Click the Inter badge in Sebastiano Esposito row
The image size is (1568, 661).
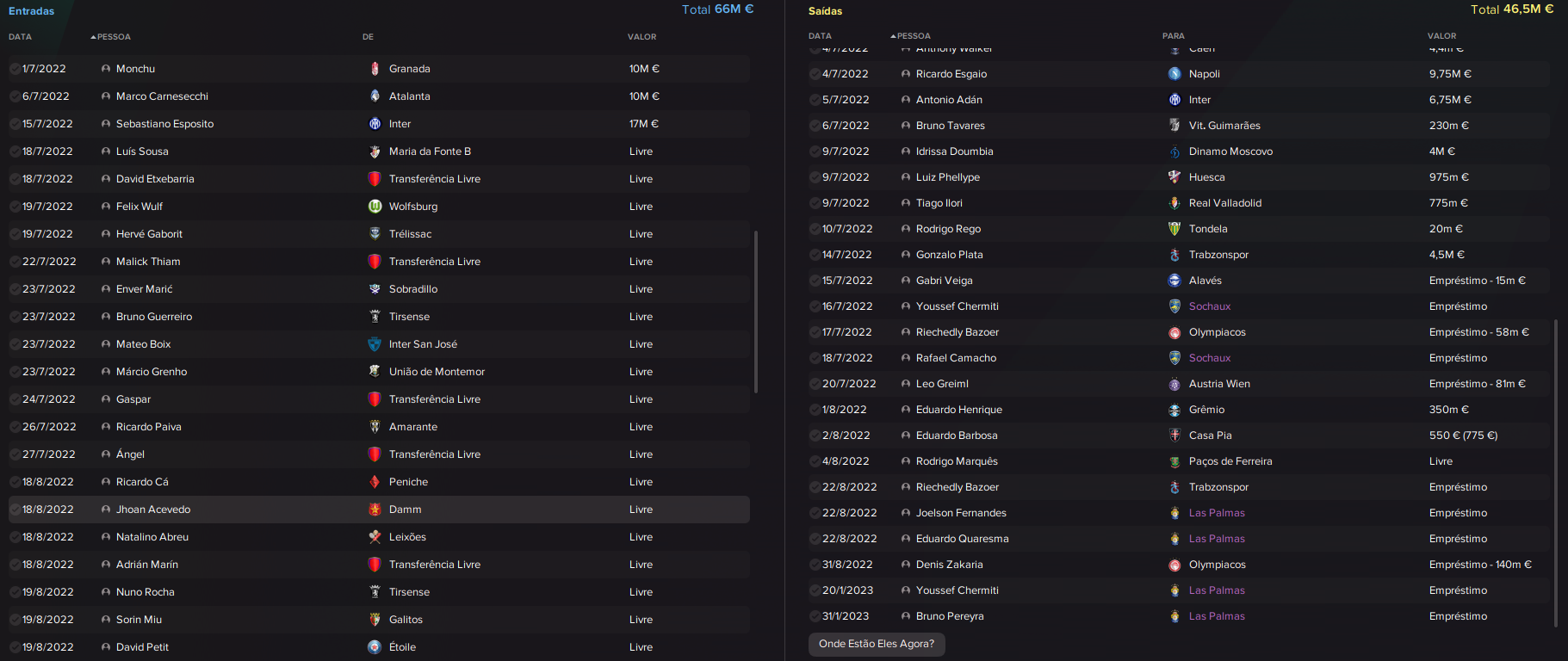375,124
